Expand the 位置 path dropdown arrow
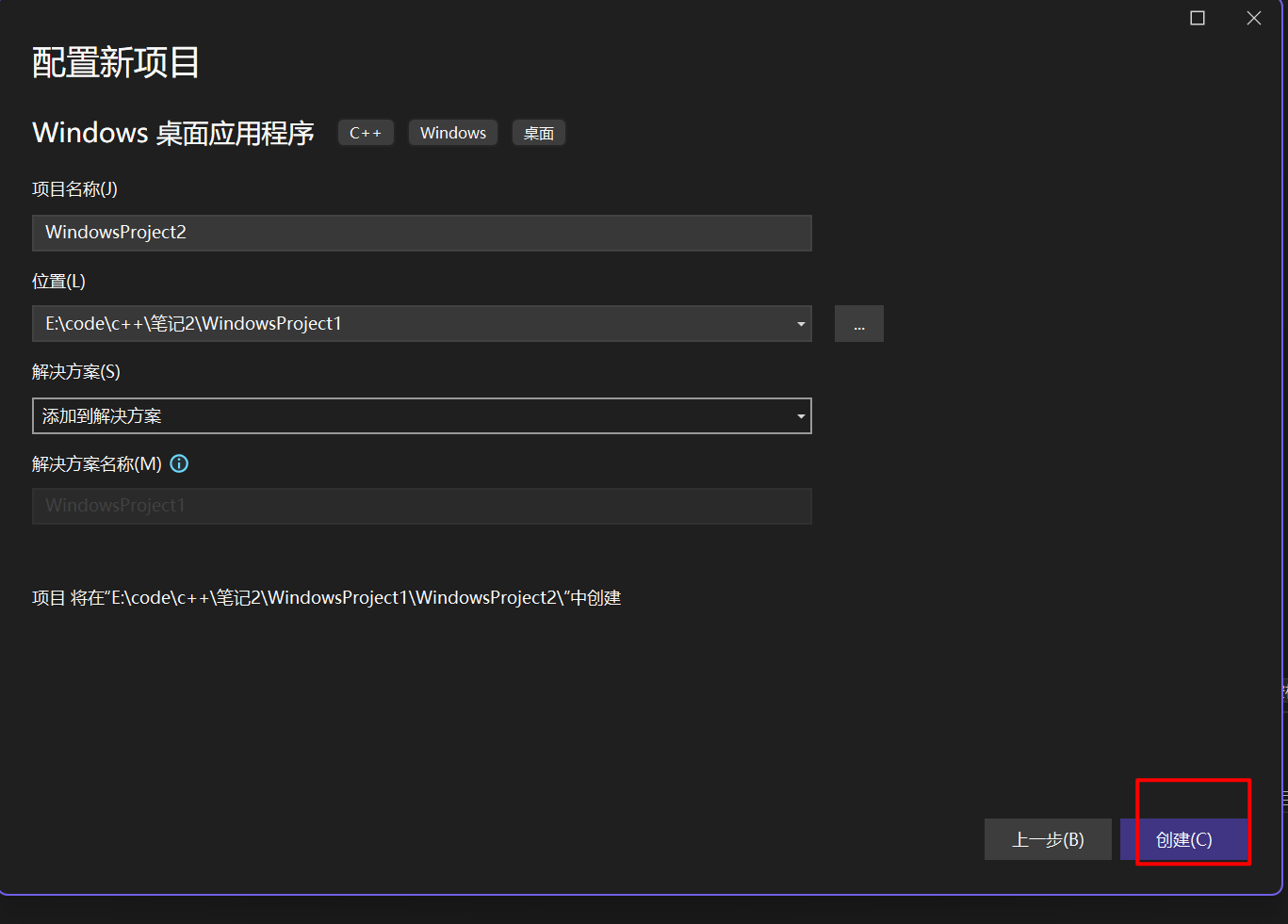This screenshot has width=1288, height=924. pyautogui.click(x=801, y=324)
